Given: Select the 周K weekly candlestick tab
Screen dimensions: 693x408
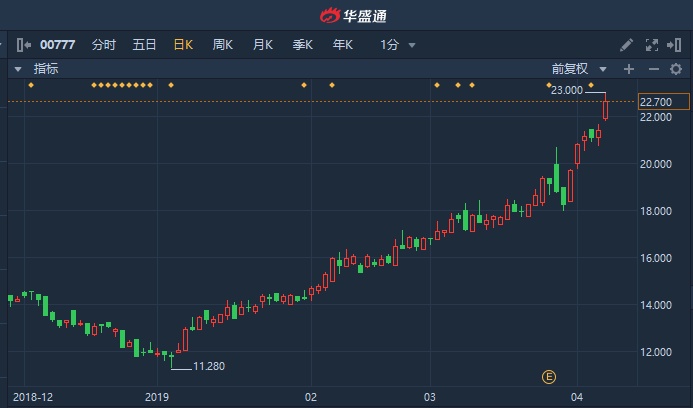Looking at the screenshot, I should (x=222, y=45).
